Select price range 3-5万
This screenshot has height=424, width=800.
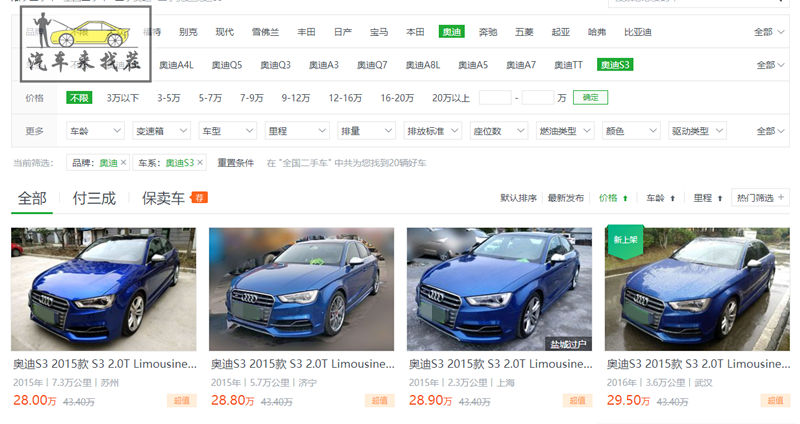(169, 98)
